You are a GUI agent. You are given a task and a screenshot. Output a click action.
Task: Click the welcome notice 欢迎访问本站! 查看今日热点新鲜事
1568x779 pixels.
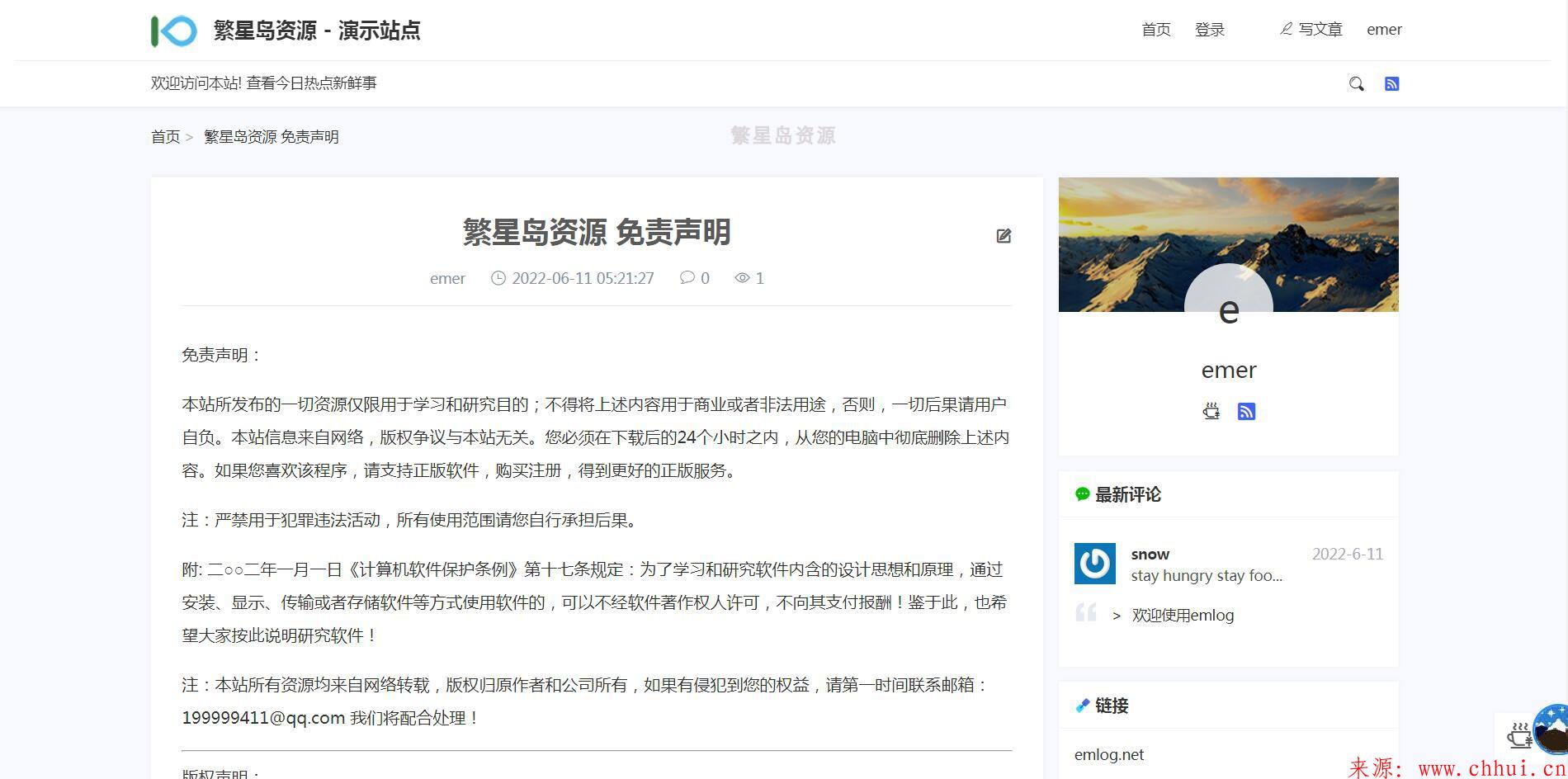(x=263, y=83)
